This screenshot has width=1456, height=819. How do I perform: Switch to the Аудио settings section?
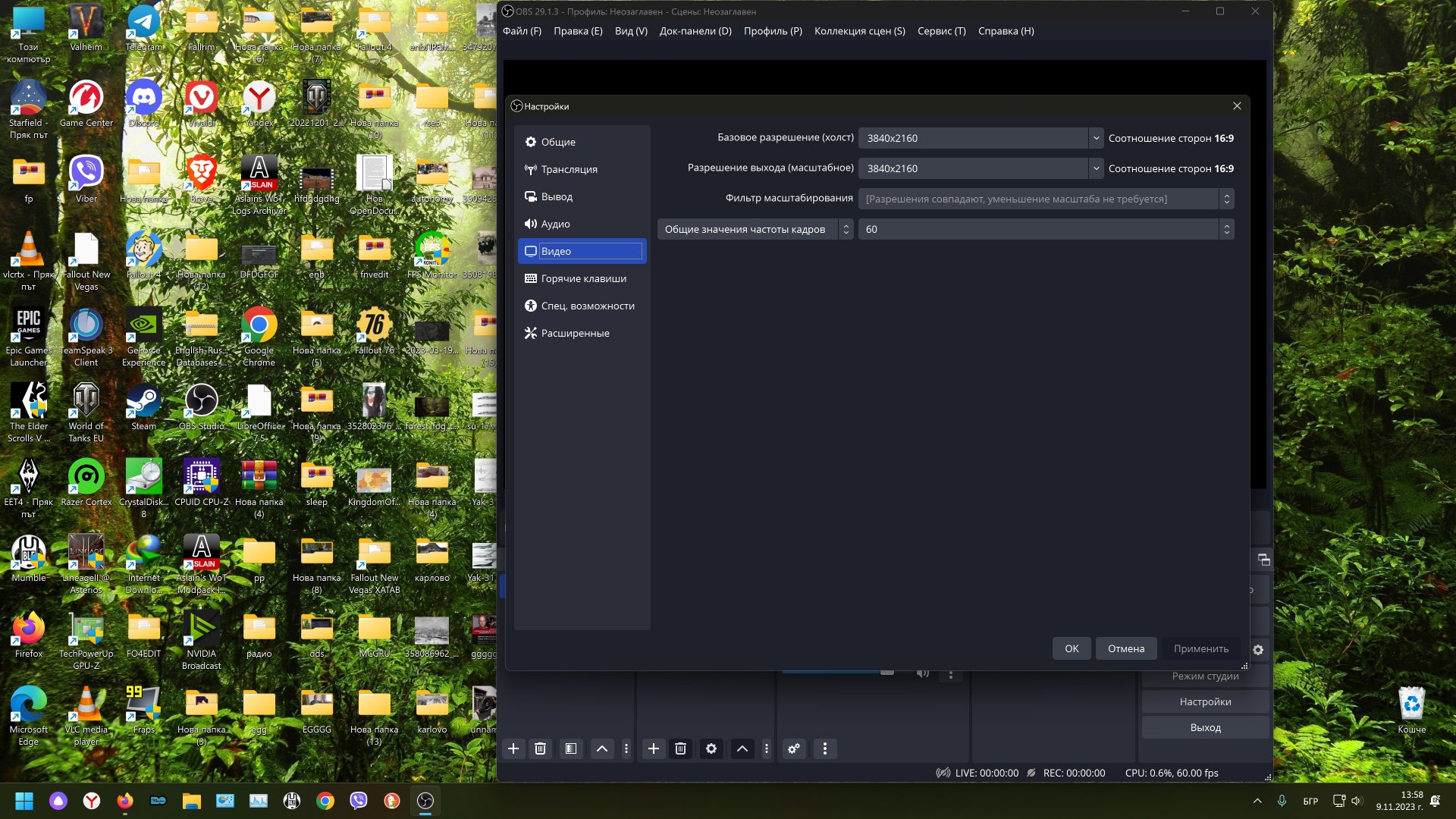click(x=555, y=224)
